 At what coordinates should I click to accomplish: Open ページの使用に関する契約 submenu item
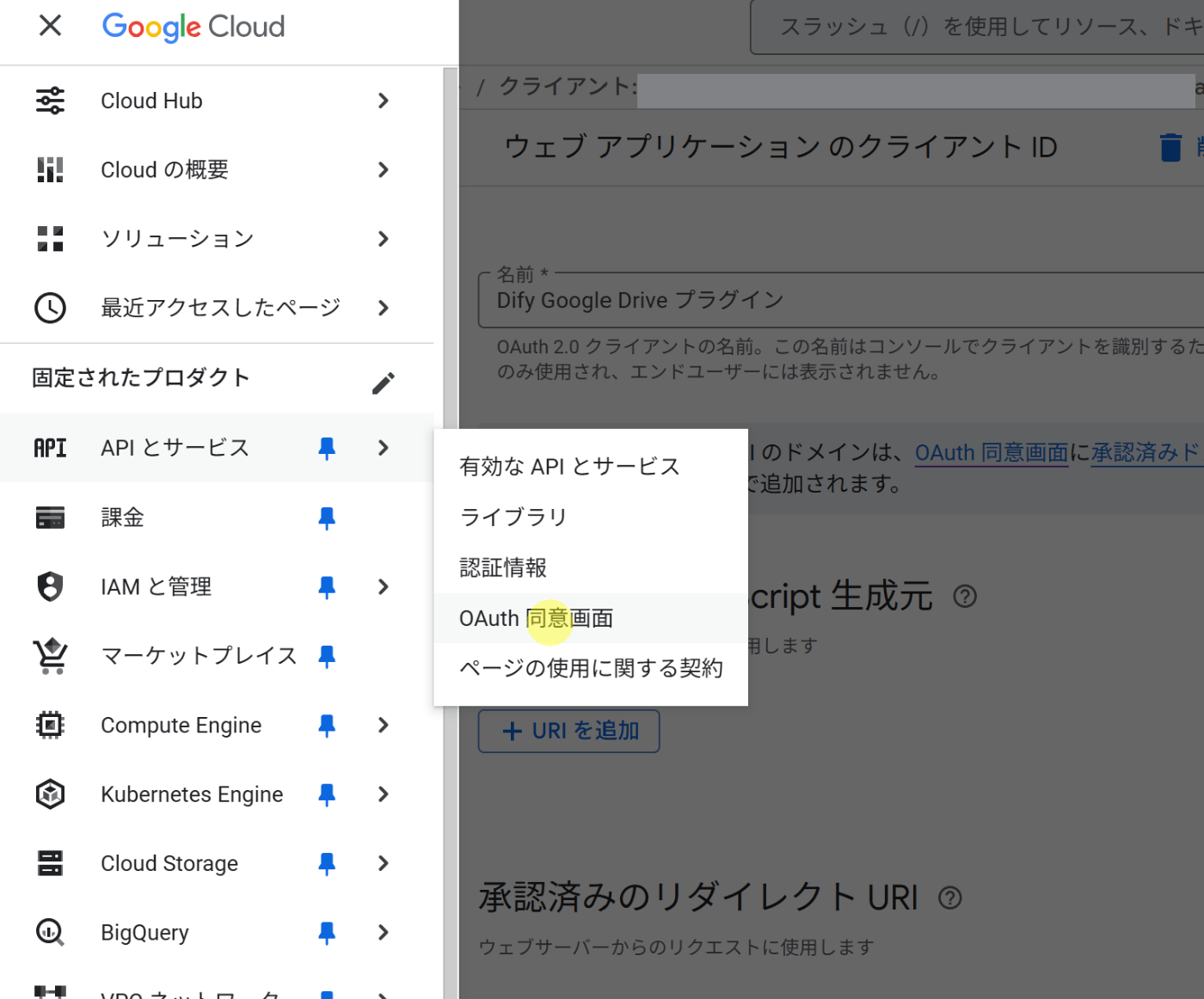591,668
